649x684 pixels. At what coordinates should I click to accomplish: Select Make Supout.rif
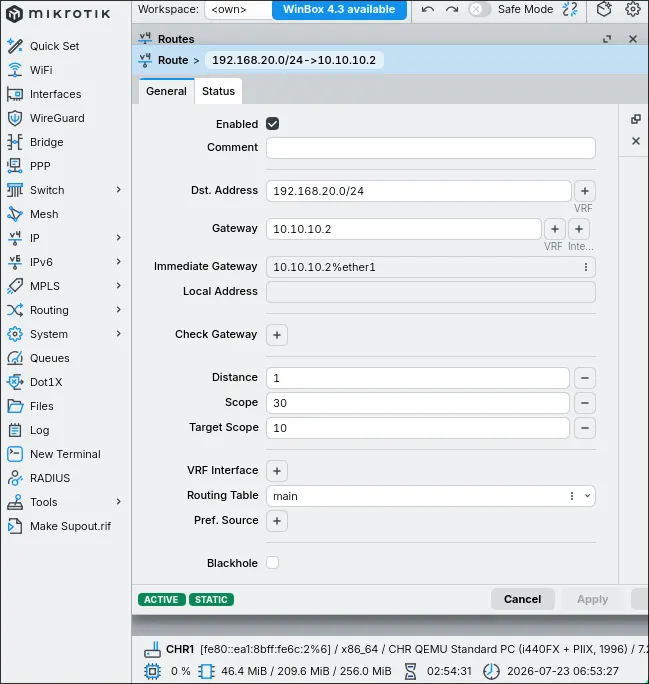pyautogui.click(x=70, y=526)
